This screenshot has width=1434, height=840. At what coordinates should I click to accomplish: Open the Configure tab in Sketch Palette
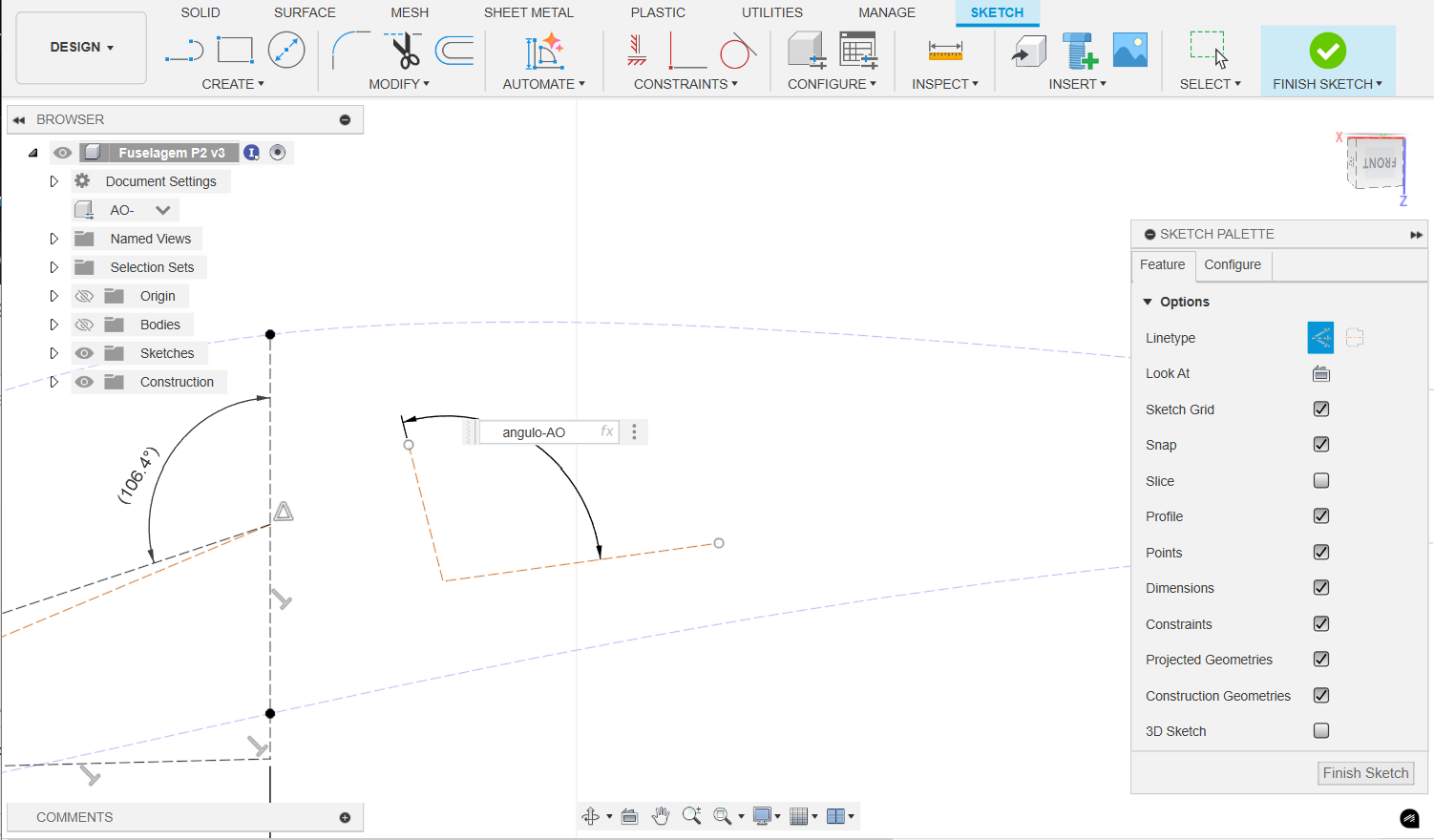pyautogui.click(x=1232, y=265)
